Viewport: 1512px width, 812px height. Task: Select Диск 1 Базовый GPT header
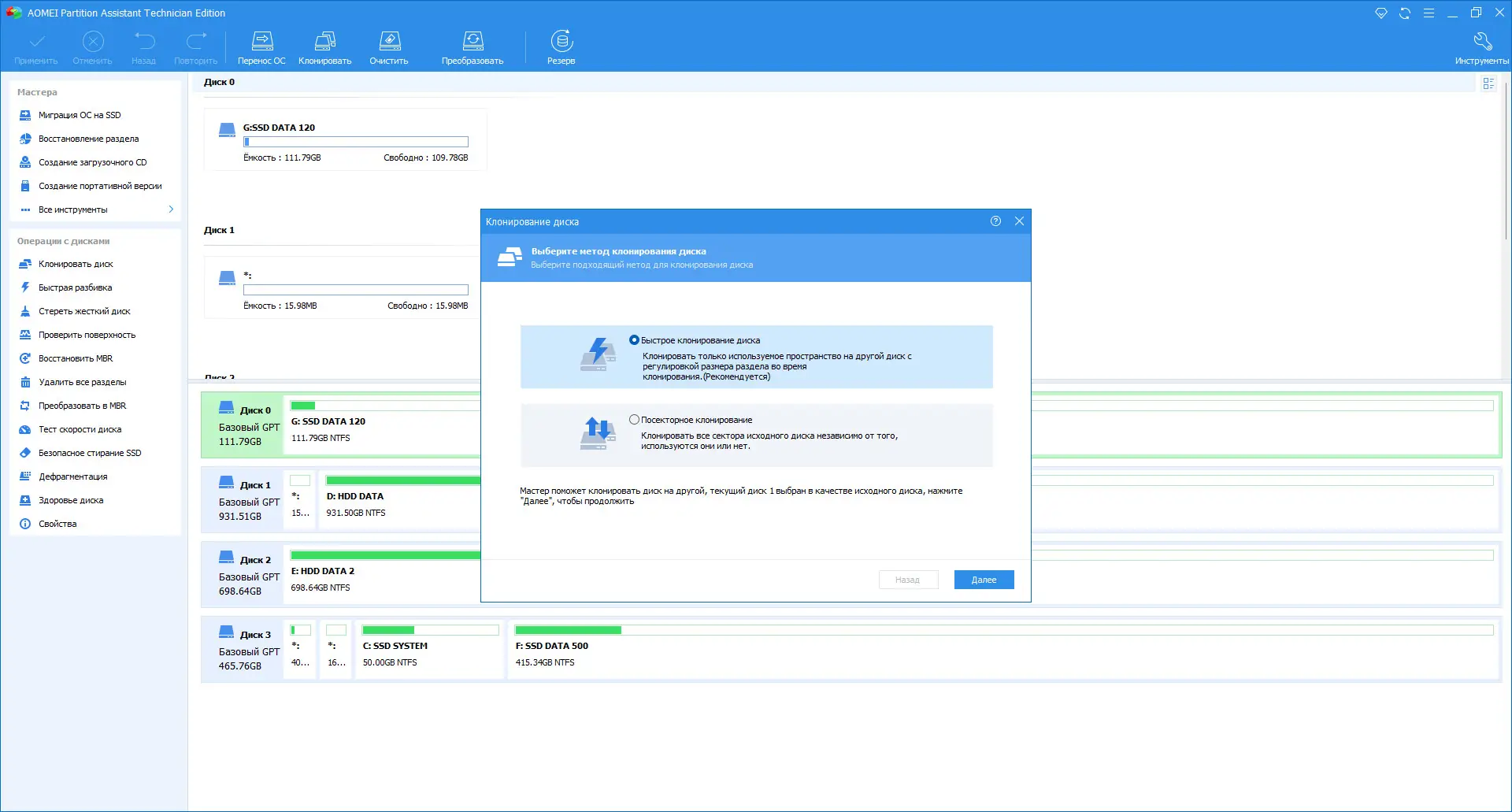click(x=242, y=500)
